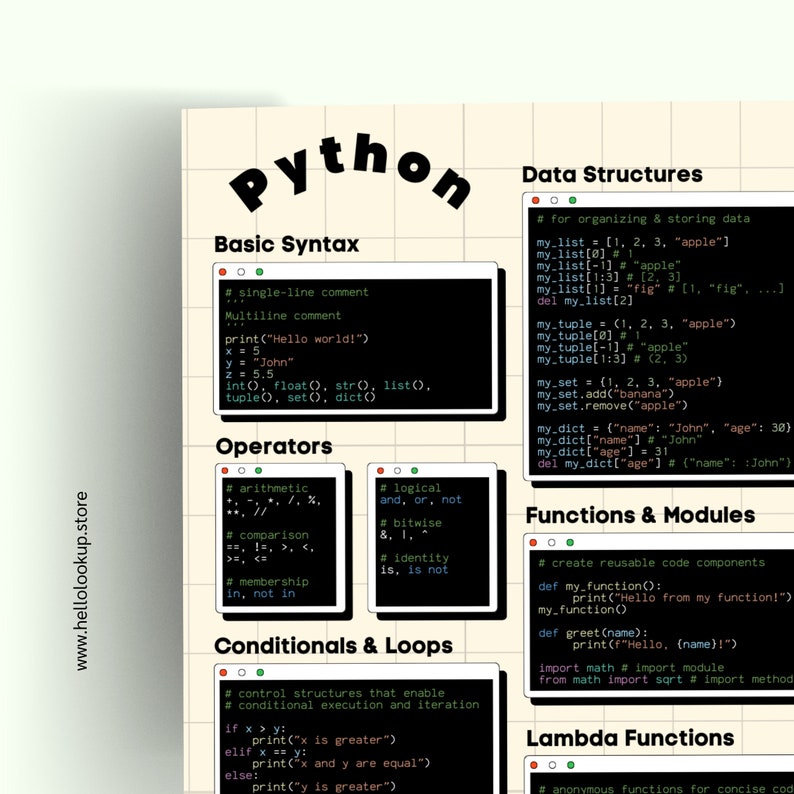Click the 'my_tuple = (1, 2, 3, "apple")' line

click(x=636, y=324)
